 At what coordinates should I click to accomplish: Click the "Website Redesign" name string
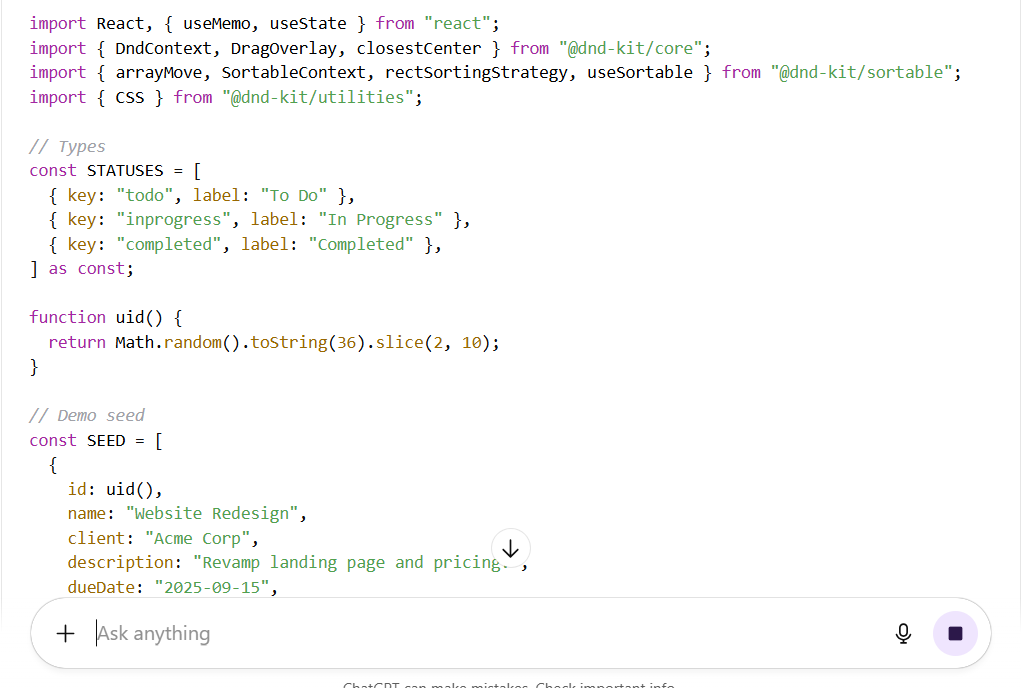(x=212, y=514)
